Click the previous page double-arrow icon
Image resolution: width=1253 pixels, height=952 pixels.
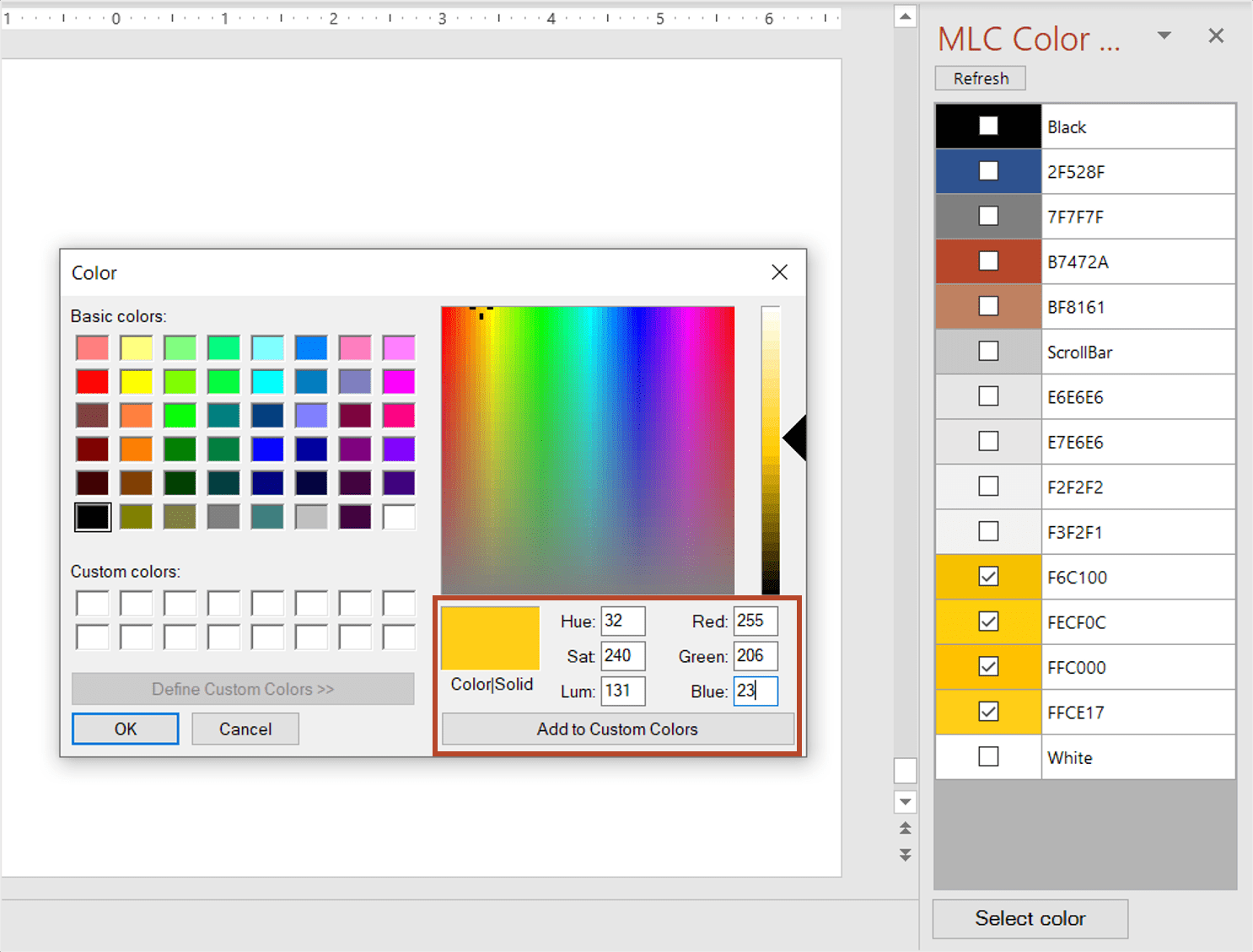click(905, 828)
